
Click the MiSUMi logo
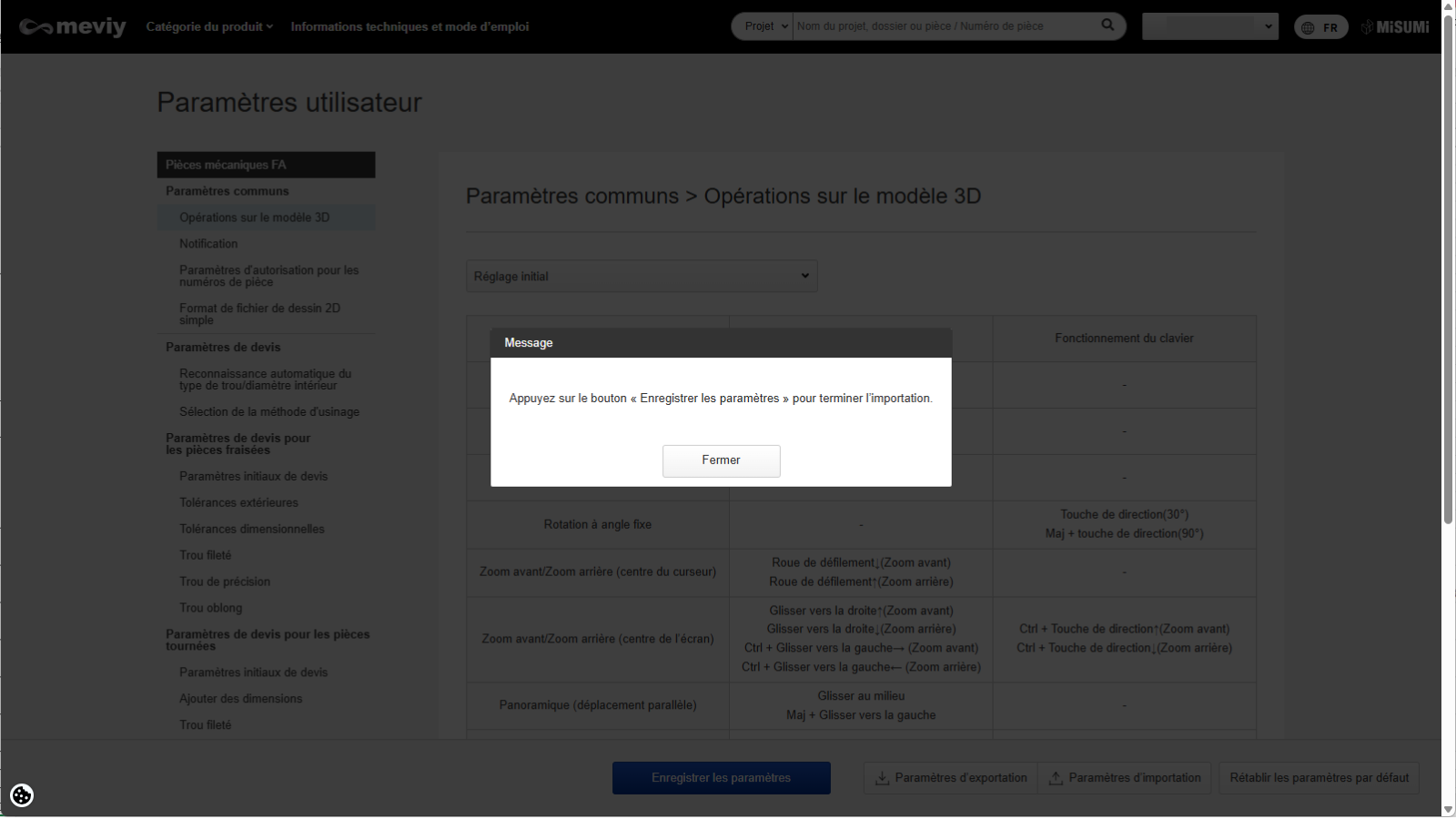(x=1395, y=27)
